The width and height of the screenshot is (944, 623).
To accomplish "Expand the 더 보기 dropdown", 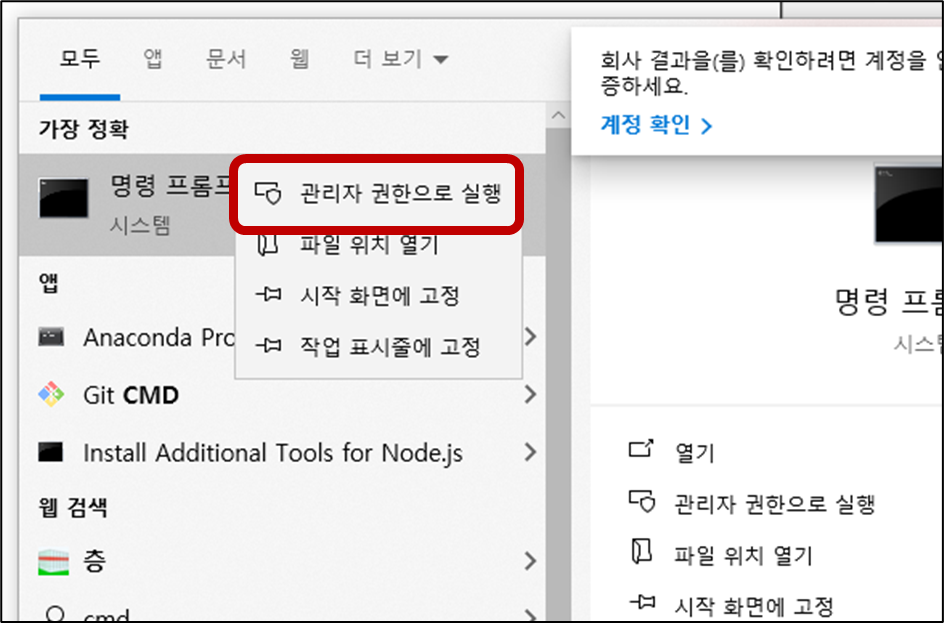I will coord(400,59).
